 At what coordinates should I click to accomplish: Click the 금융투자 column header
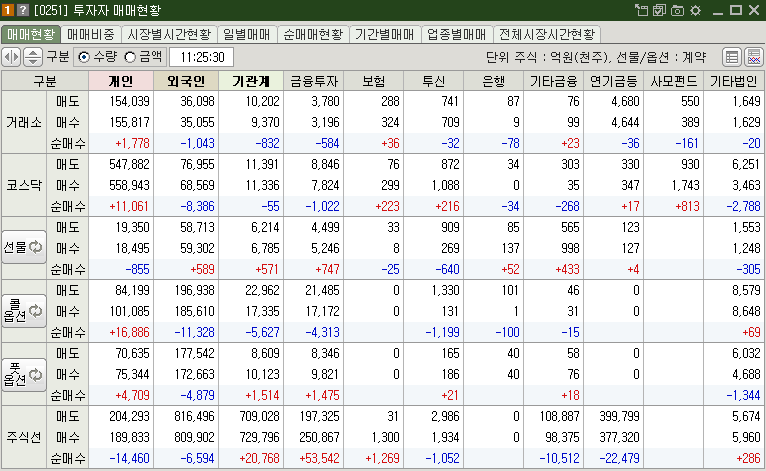click(x=314, y=81)
